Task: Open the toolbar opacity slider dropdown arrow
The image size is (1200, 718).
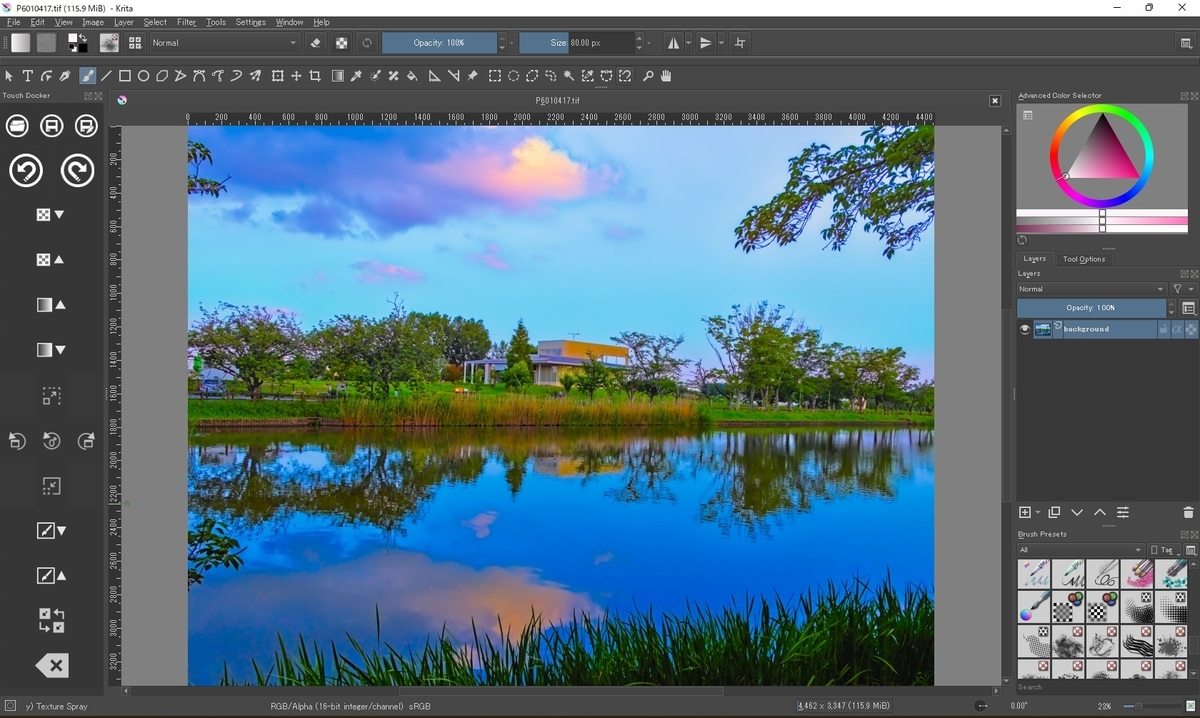Action: (513, 43)
